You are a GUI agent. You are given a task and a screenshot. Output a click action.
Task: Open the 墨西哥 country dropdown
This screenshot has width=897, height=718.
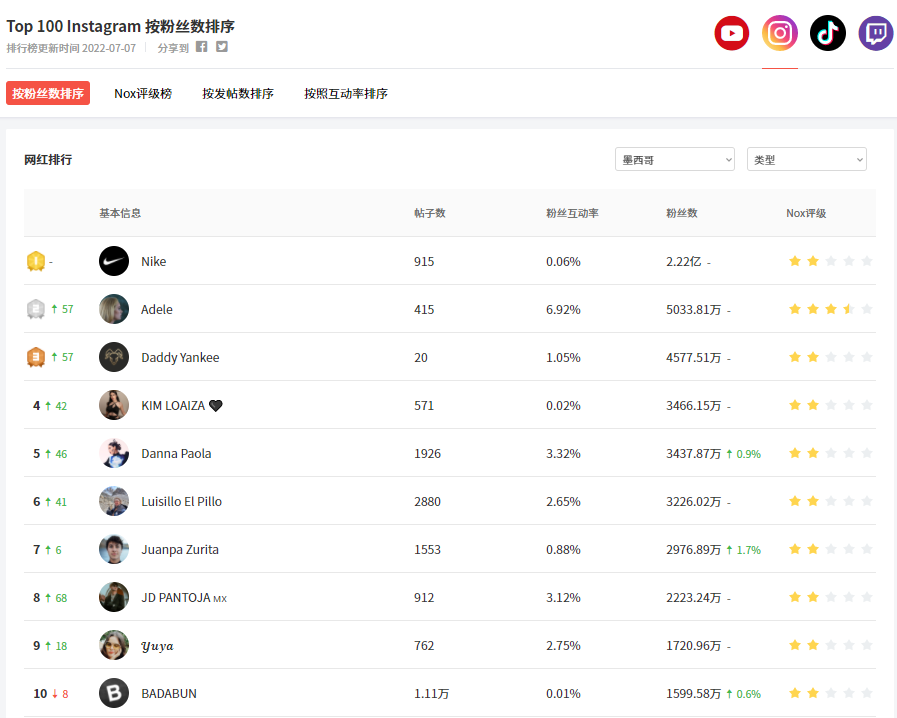click(675, 160)
